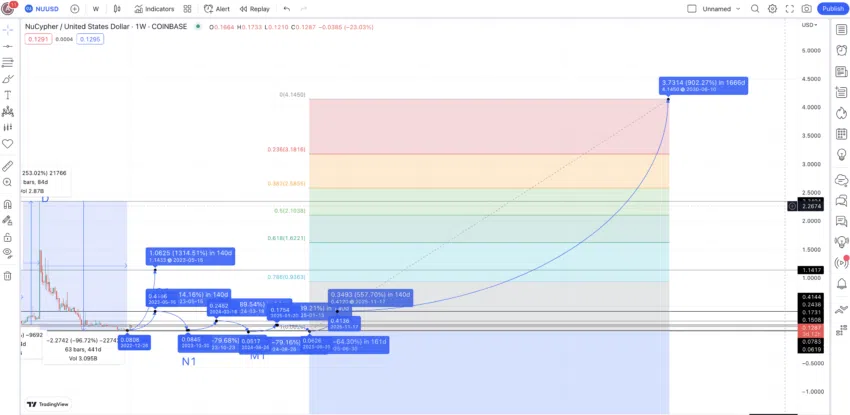Viewport: 850px width, 415px height.
Task: Open the Indicators menu
Action: [x=154, y=9]
